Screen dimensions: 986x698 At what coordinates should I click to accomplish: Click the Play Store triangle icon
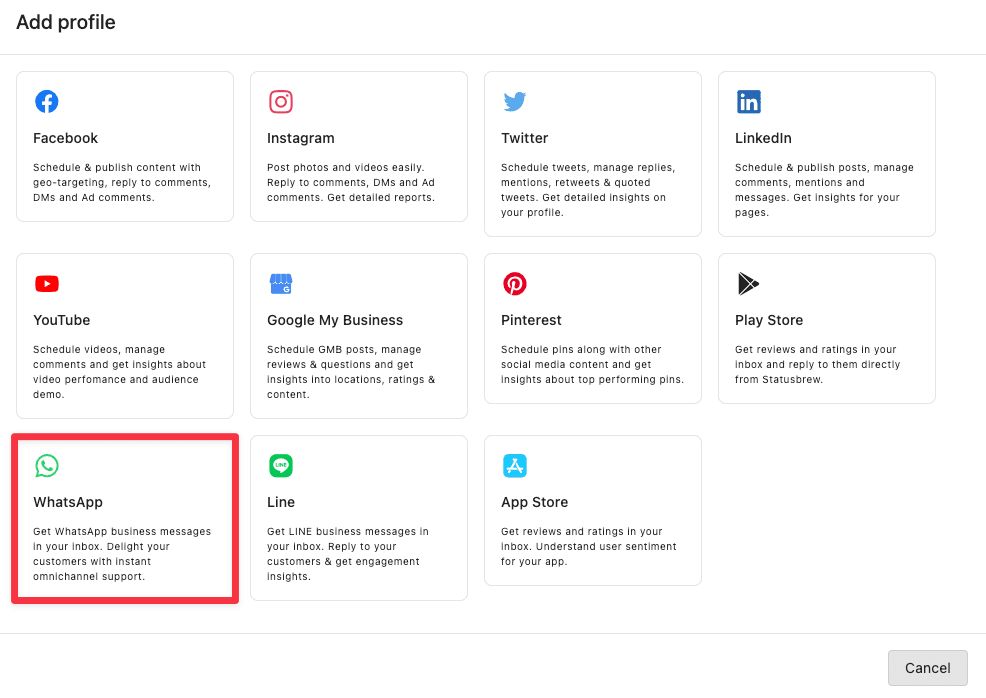pyautogui.click(x=748, y=283)
